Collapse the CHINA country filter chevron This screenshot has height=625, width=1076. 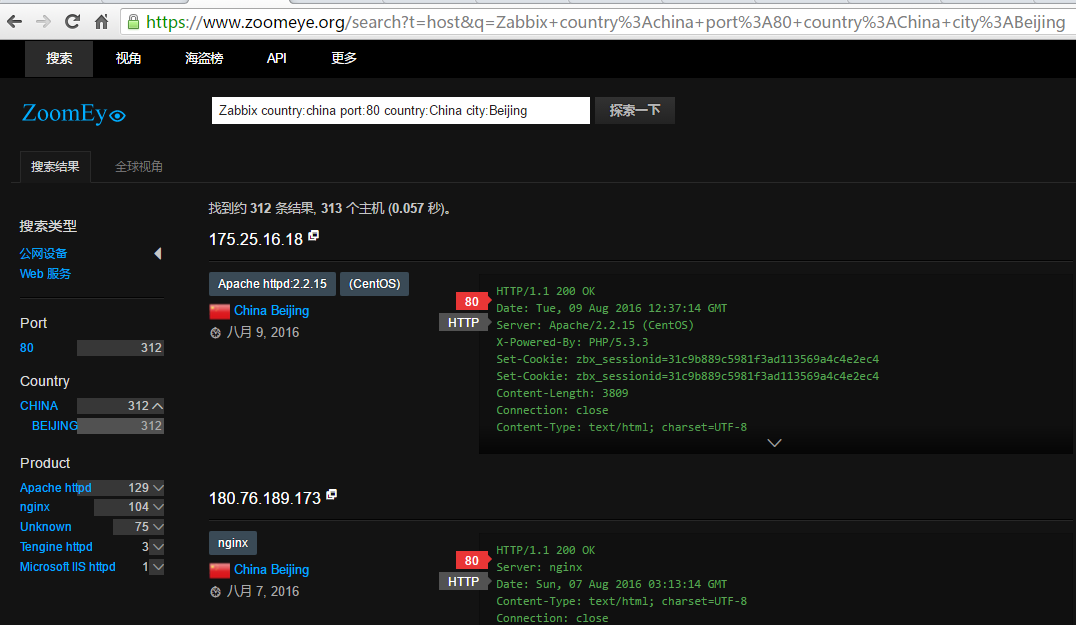tap(157, 406)
